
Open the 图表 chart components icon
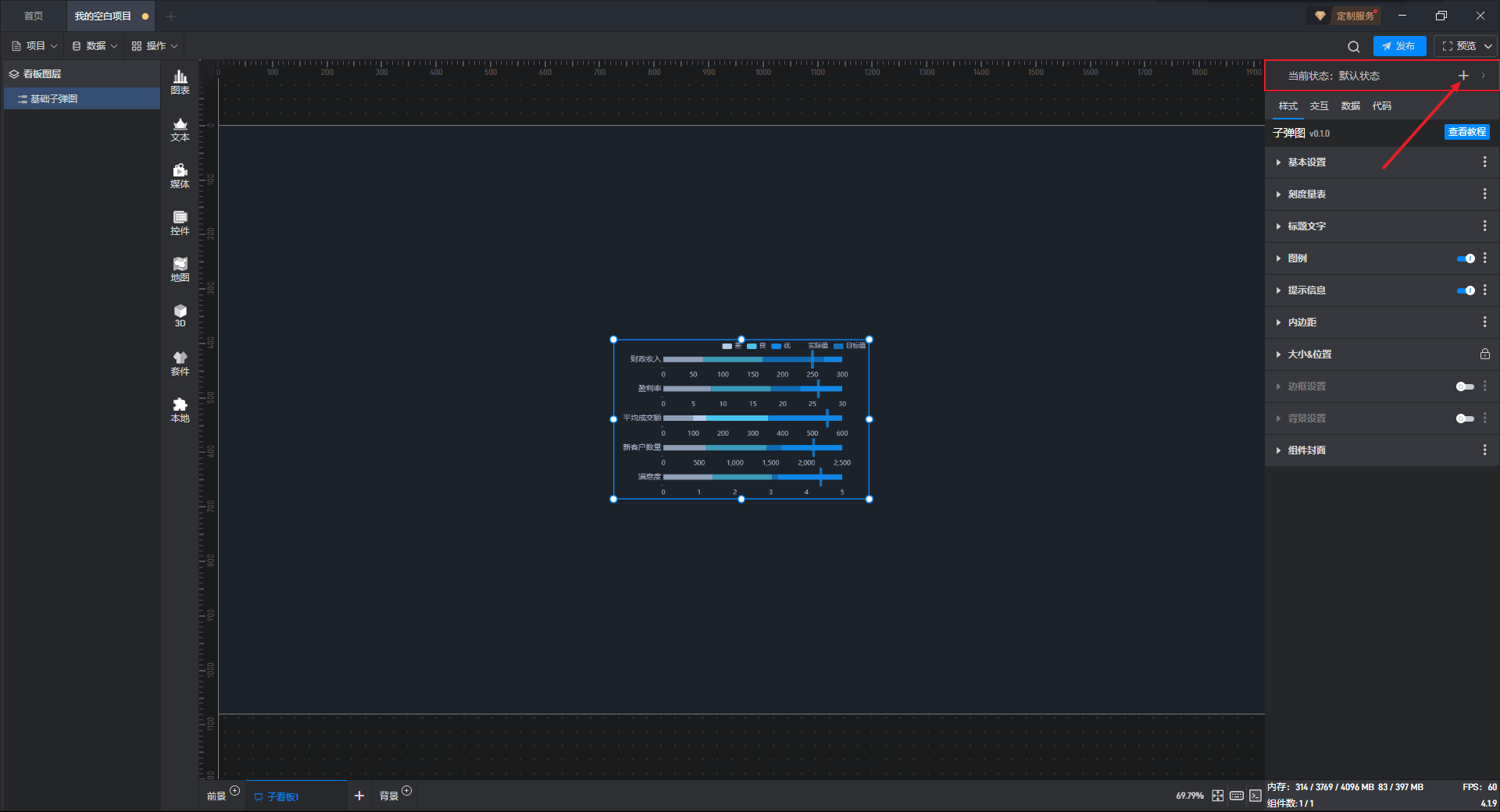(180, 81)
